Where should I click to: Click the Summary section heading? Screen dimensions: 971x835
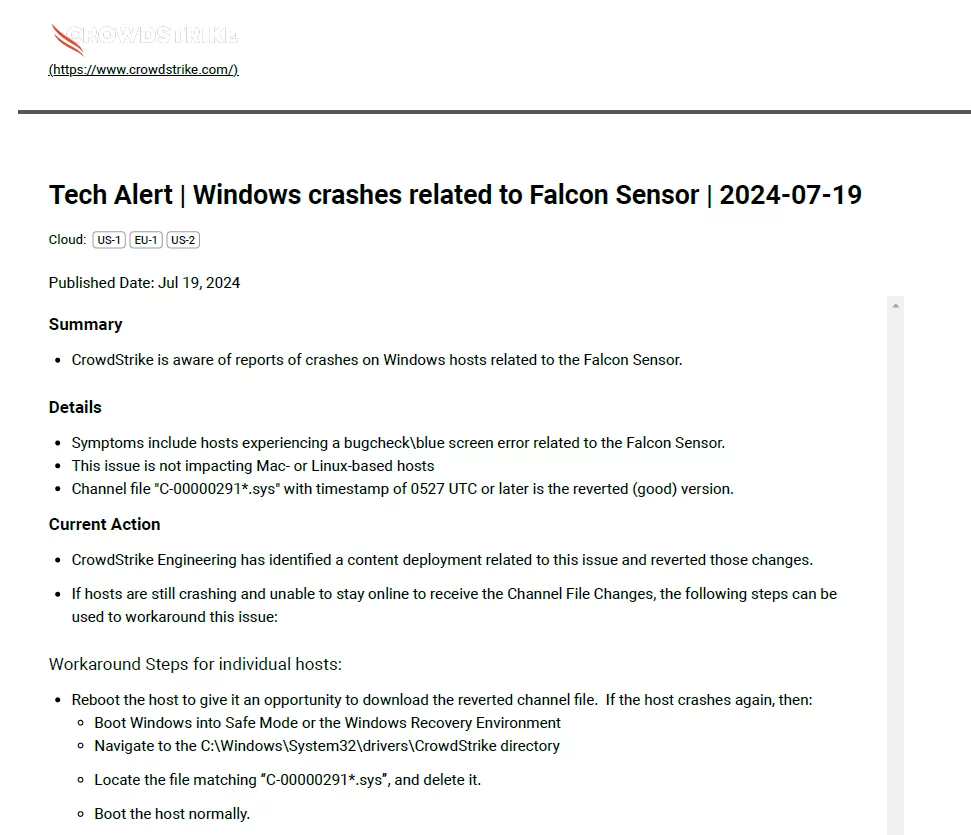click(x=85, y=324)
